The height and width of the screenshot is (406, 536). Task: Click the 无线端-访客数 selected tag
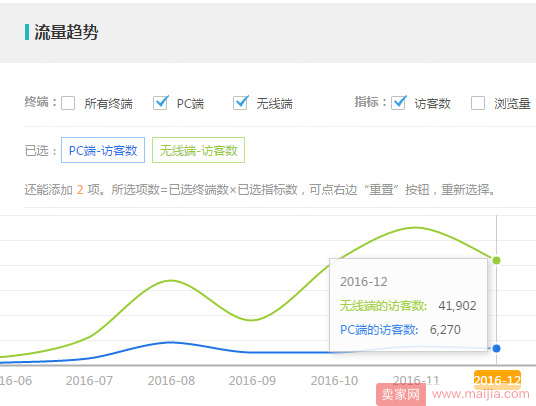tap(198, 150)
